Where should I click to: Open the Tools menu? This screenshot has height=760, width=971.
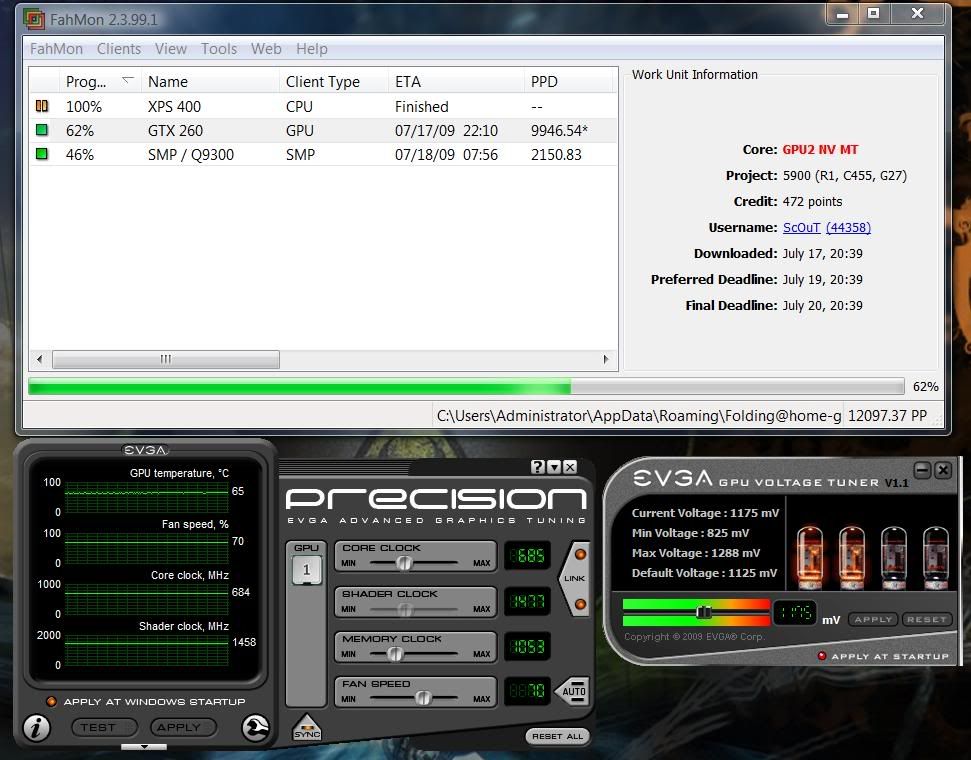coord(219,49)
